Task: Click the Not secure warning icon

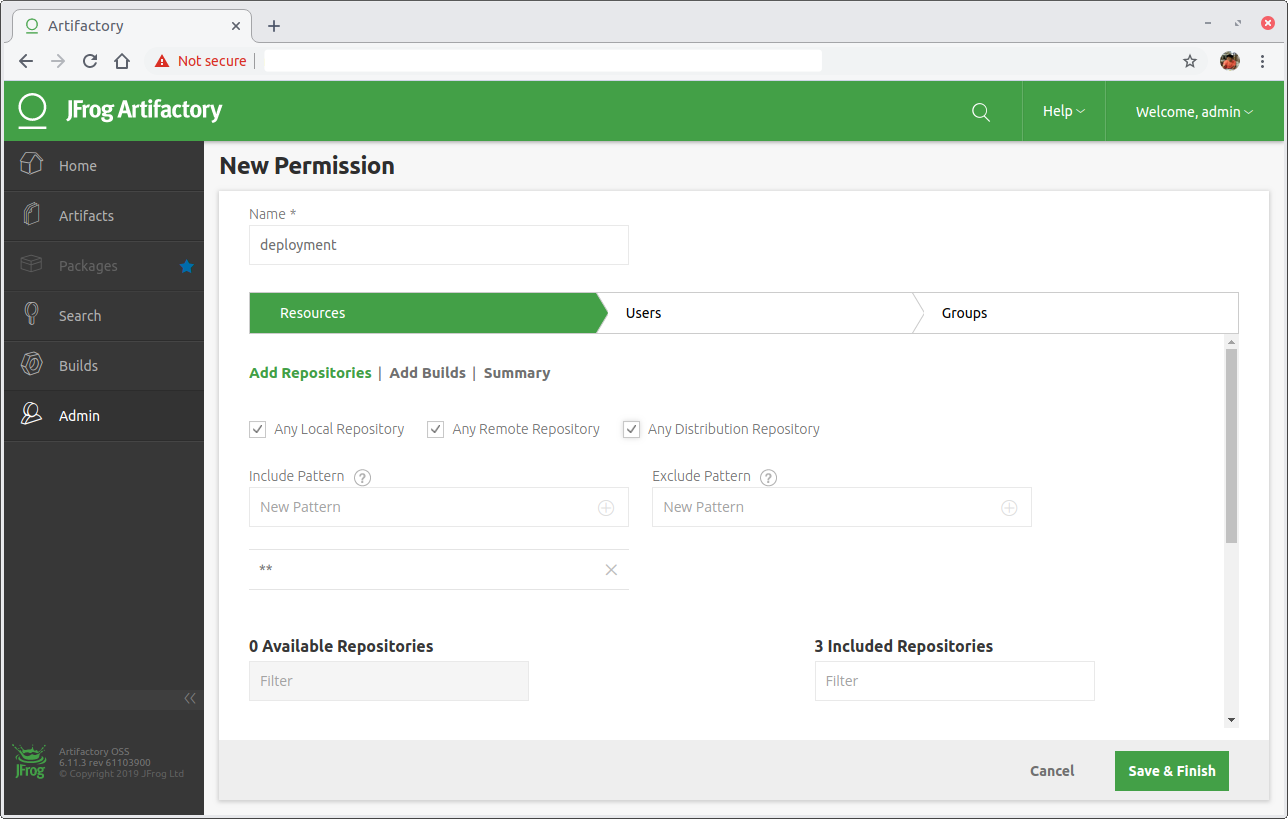Action: point(162,61)
